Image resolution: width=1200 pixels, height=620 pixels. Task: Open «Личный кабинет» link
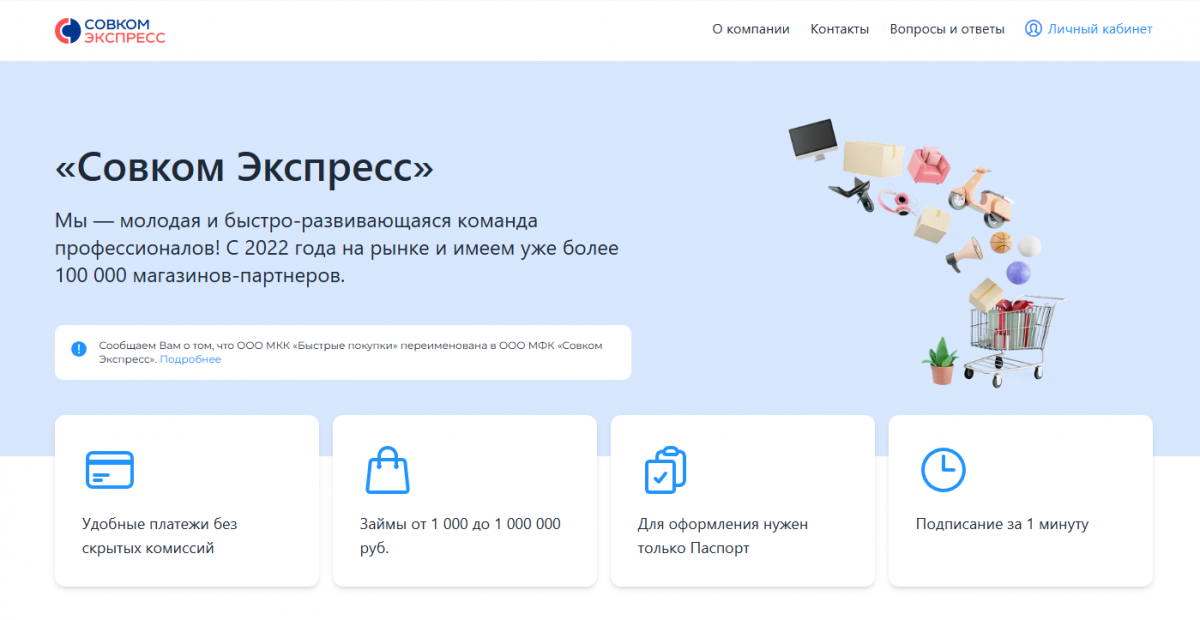point(1099,29)
